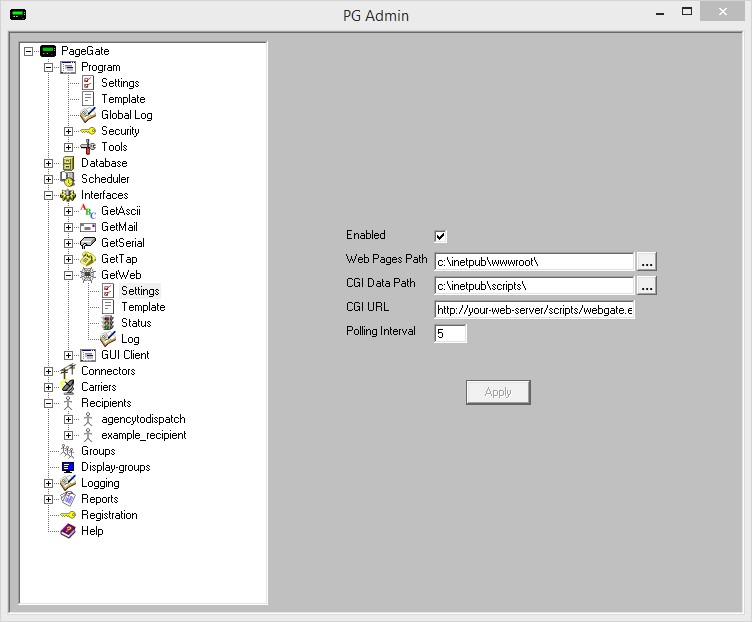Select the agencytodispatch recipient label
The image size is (752, 622).
pyautogui.click(x=143, y=419)
